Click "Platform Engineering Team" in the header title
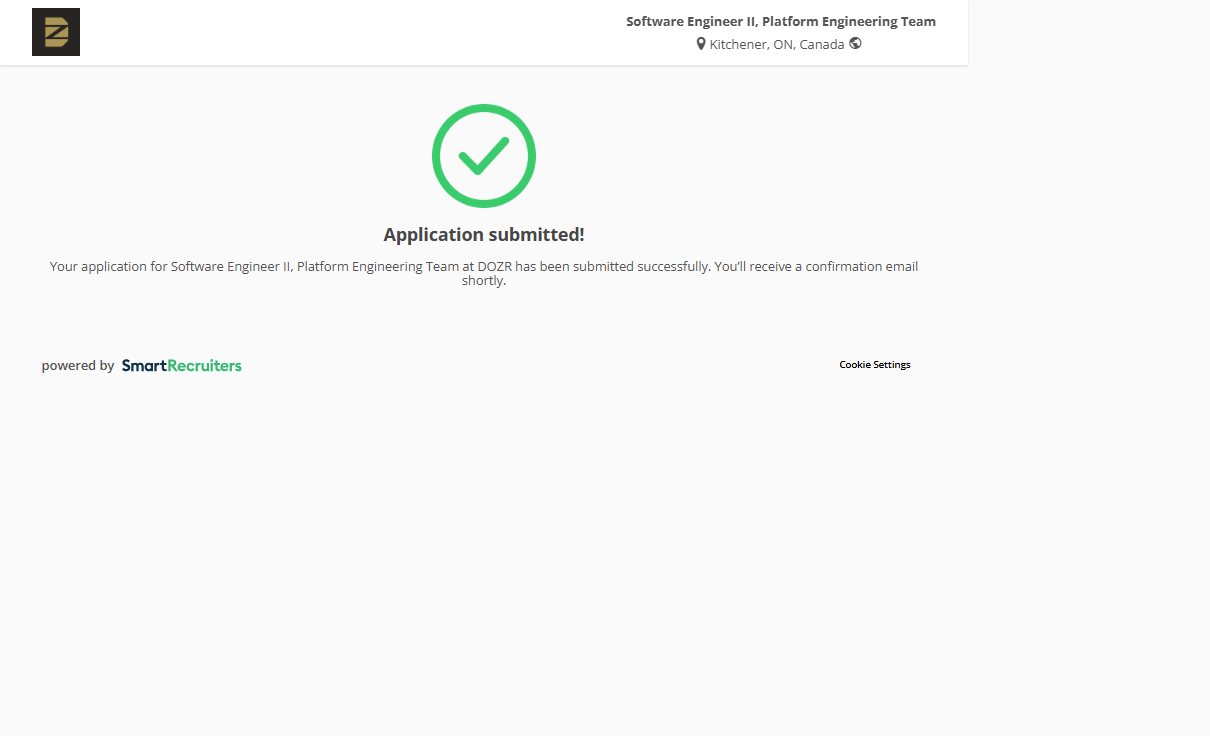Viewport: 1210px width, 736px height. click(x=849, y=21)
